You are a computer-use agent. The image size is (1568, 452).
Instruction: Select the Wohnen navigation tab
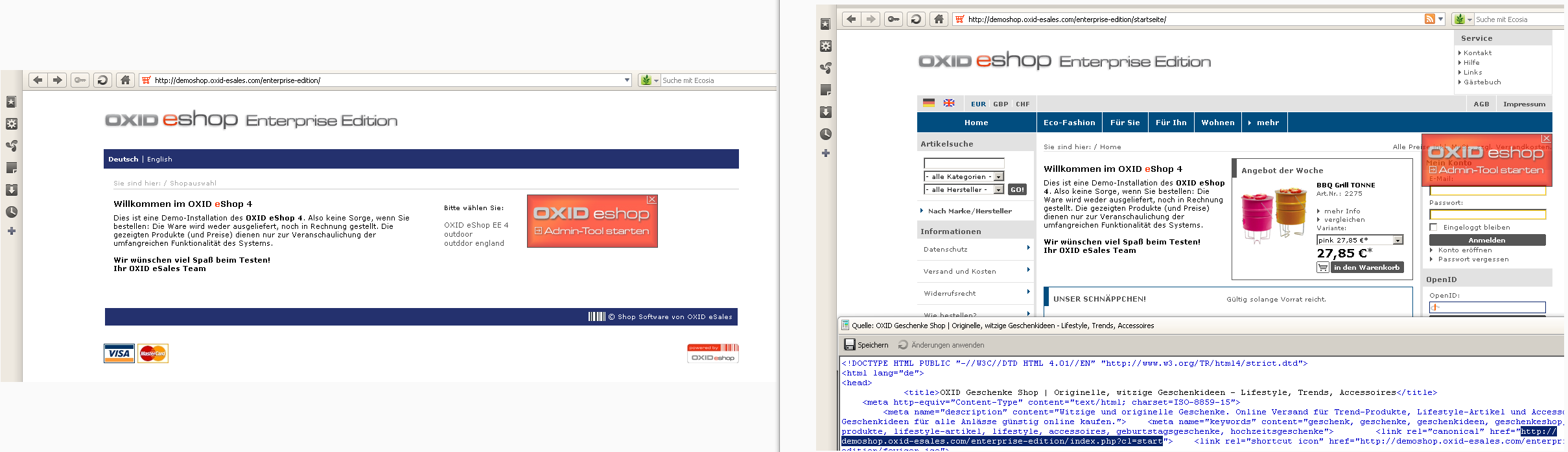(1217, 123)
